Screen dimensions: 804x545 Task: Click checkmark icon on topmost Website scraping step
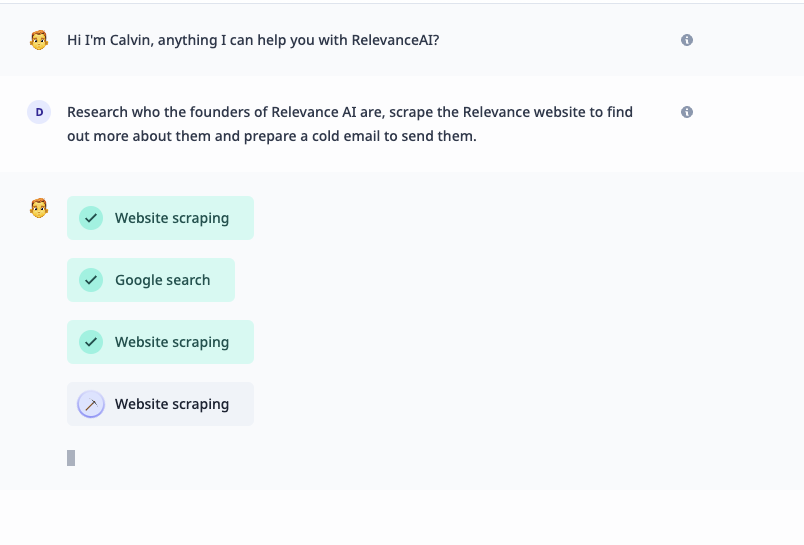click(x=91, y=218)
